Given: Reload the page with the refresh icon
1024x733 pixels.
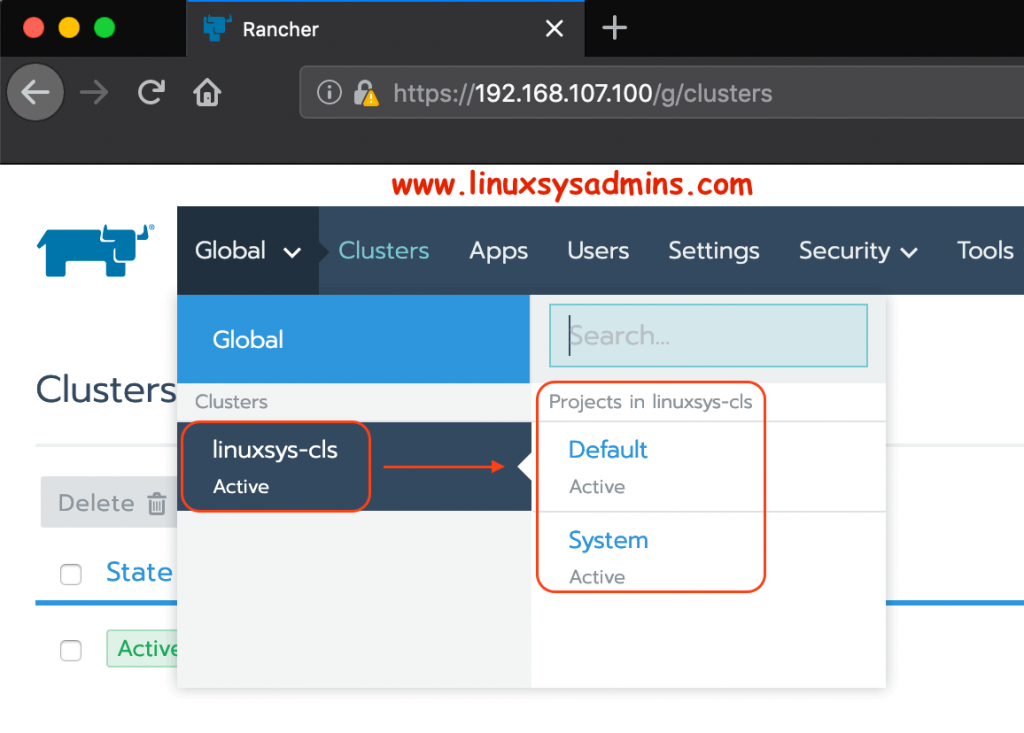Looking at the screenshot, I should (151, 92).
